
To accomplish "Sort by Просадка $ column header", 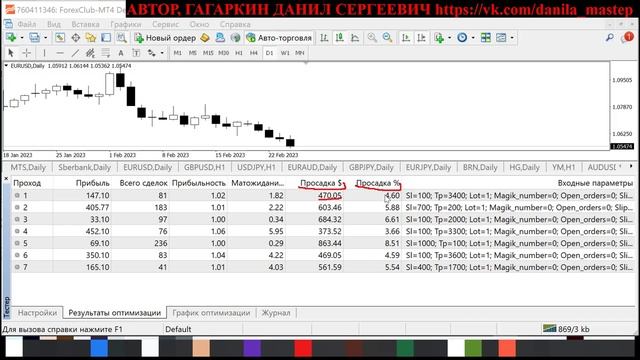I will 321,183.
